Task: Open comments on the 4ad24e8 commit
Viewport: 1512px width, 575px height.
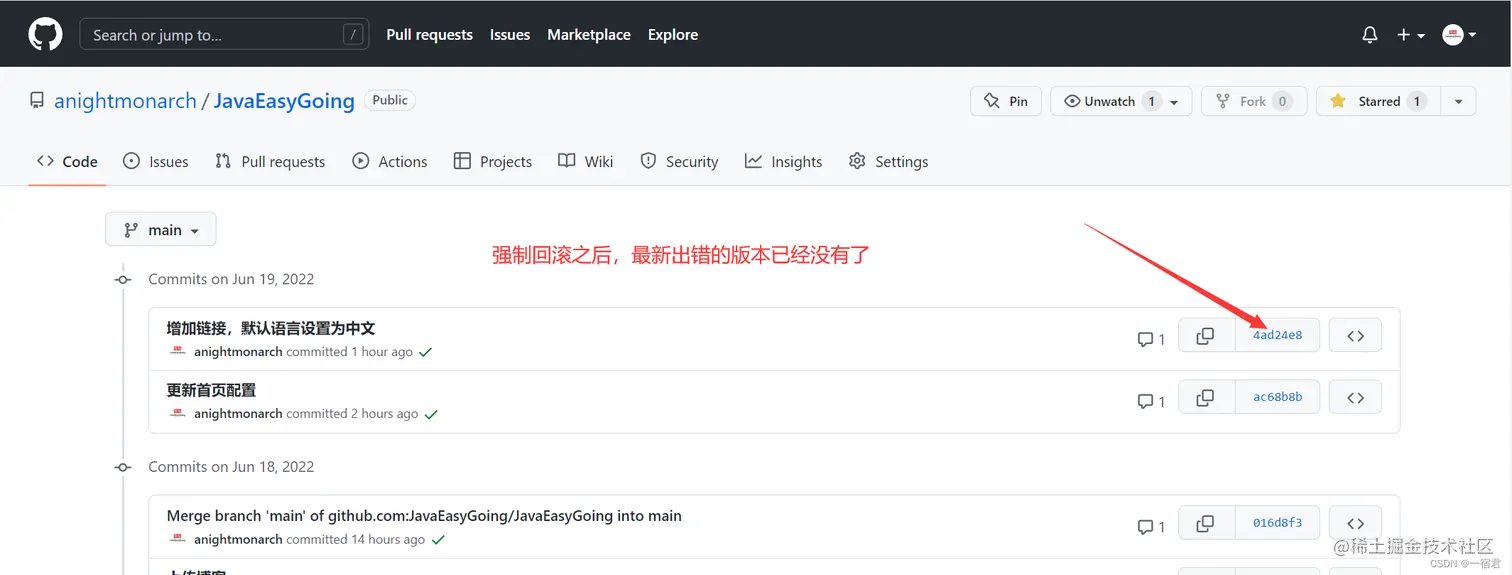Action: pyautogui.click(x=1151, y=339)
